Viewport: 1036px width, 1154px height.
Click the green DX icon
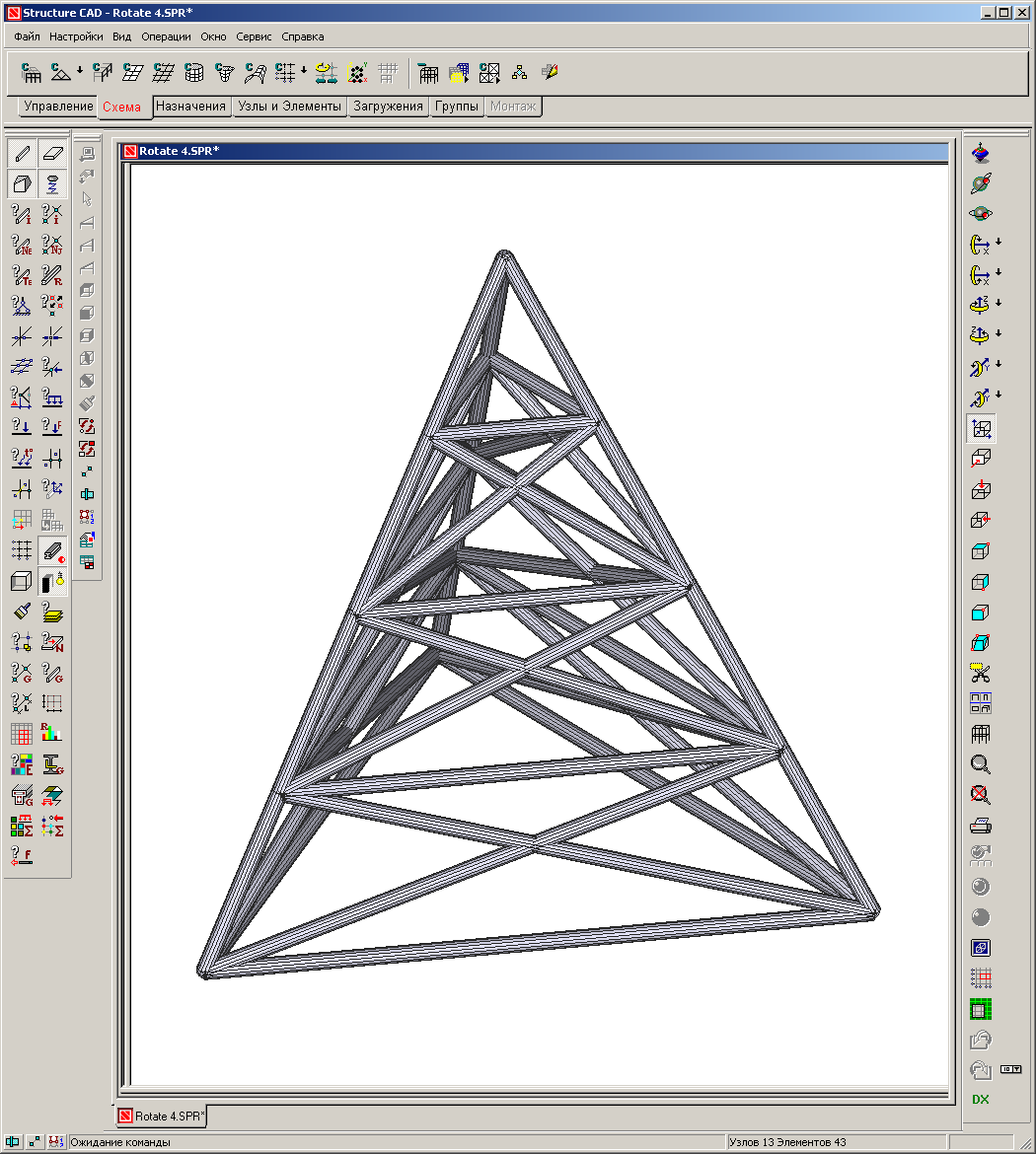pyautogui.click(x=980, y=1099)
